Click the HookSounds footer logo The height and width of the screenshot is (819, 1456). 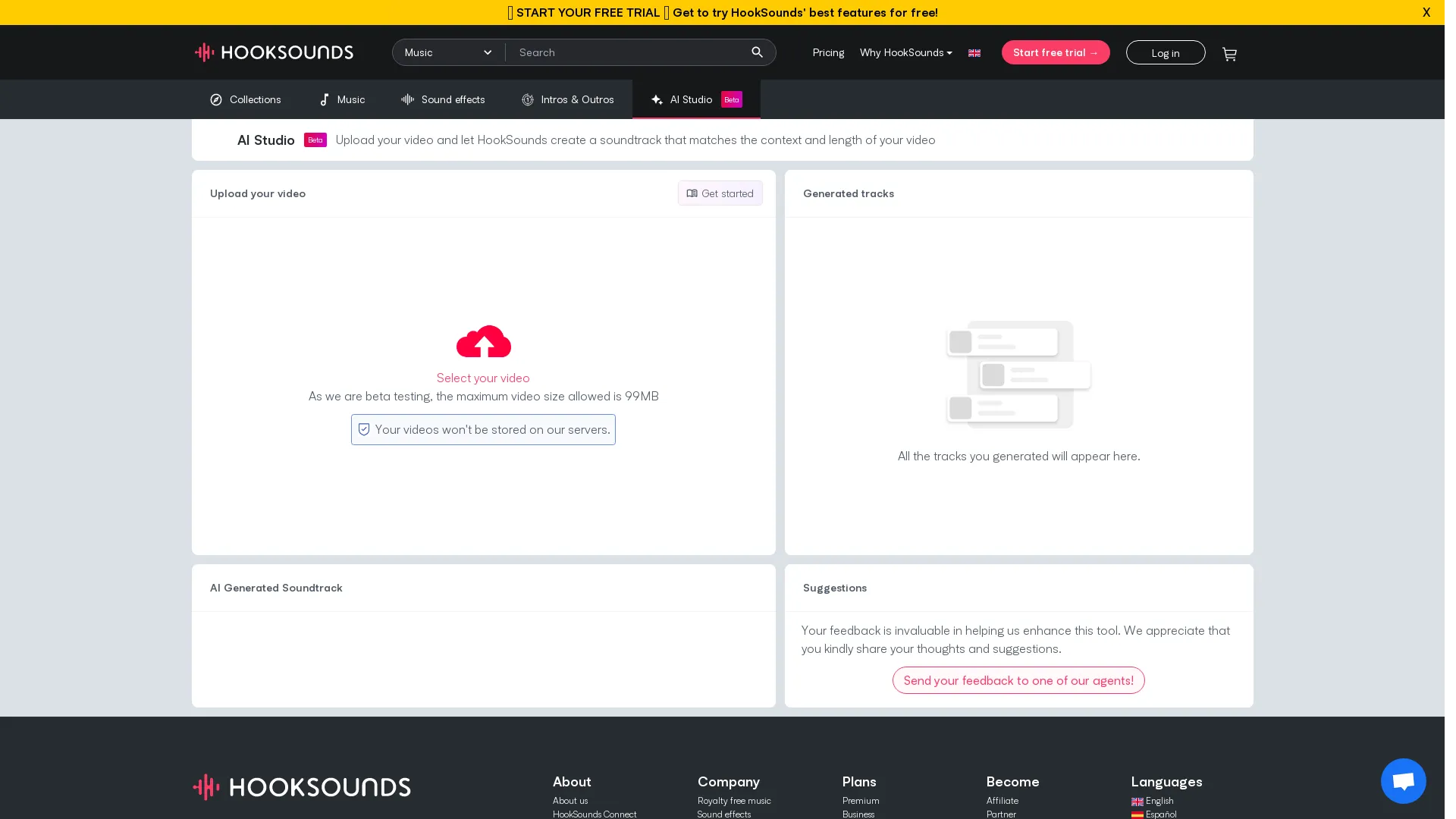[x=302, y=786]
